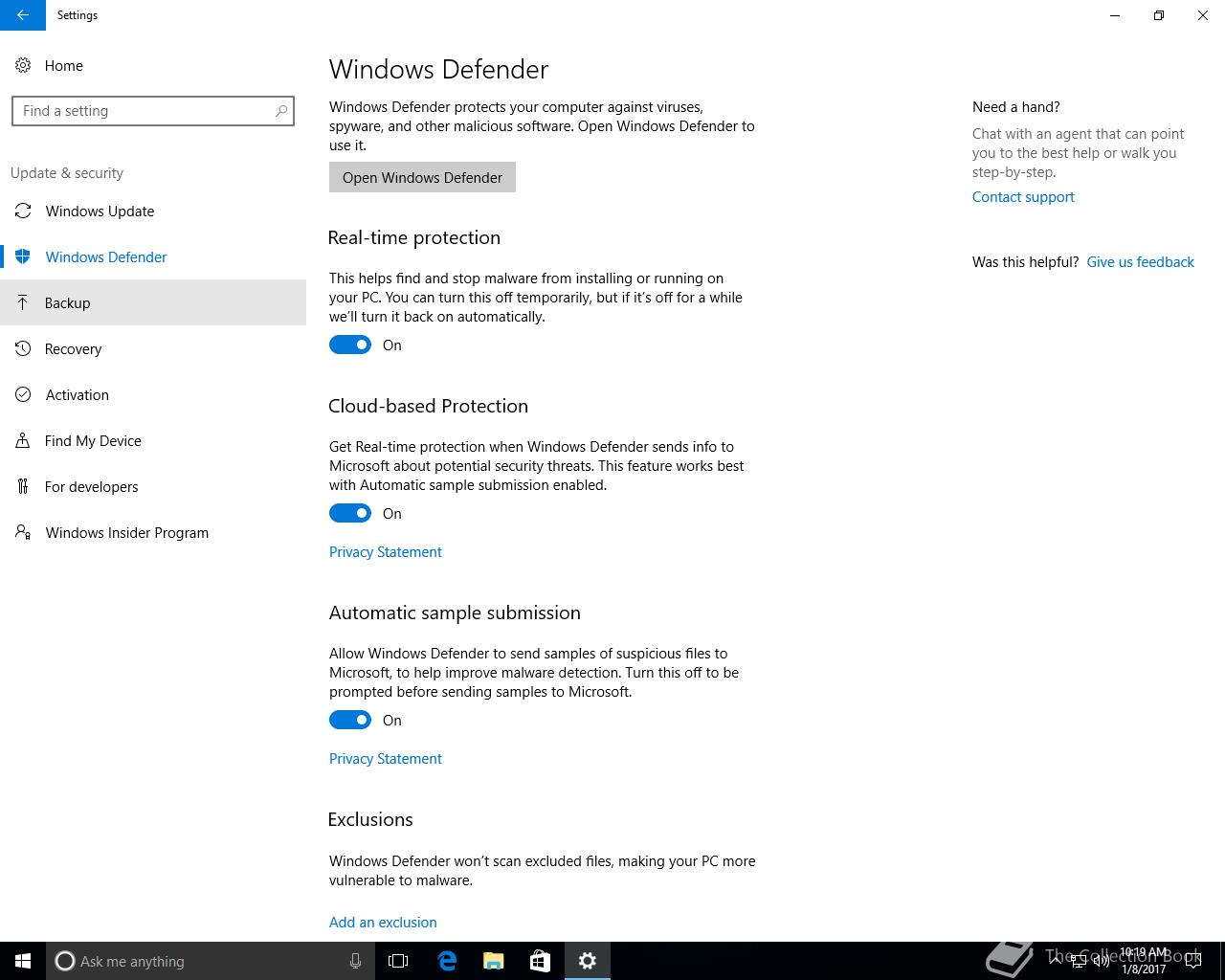Select Find My Device in sidebar
The image size is (1225, 980).
click(x=153, y=441)
